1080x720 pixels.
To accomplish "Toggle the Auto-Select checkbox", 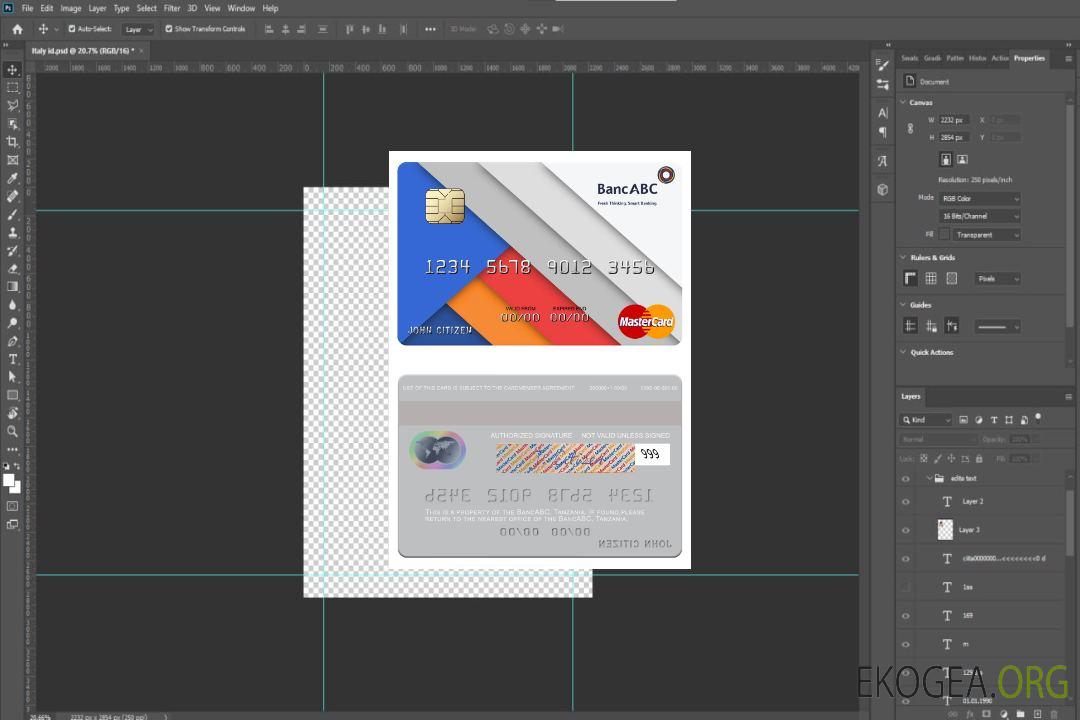I will tap(72, 29).
